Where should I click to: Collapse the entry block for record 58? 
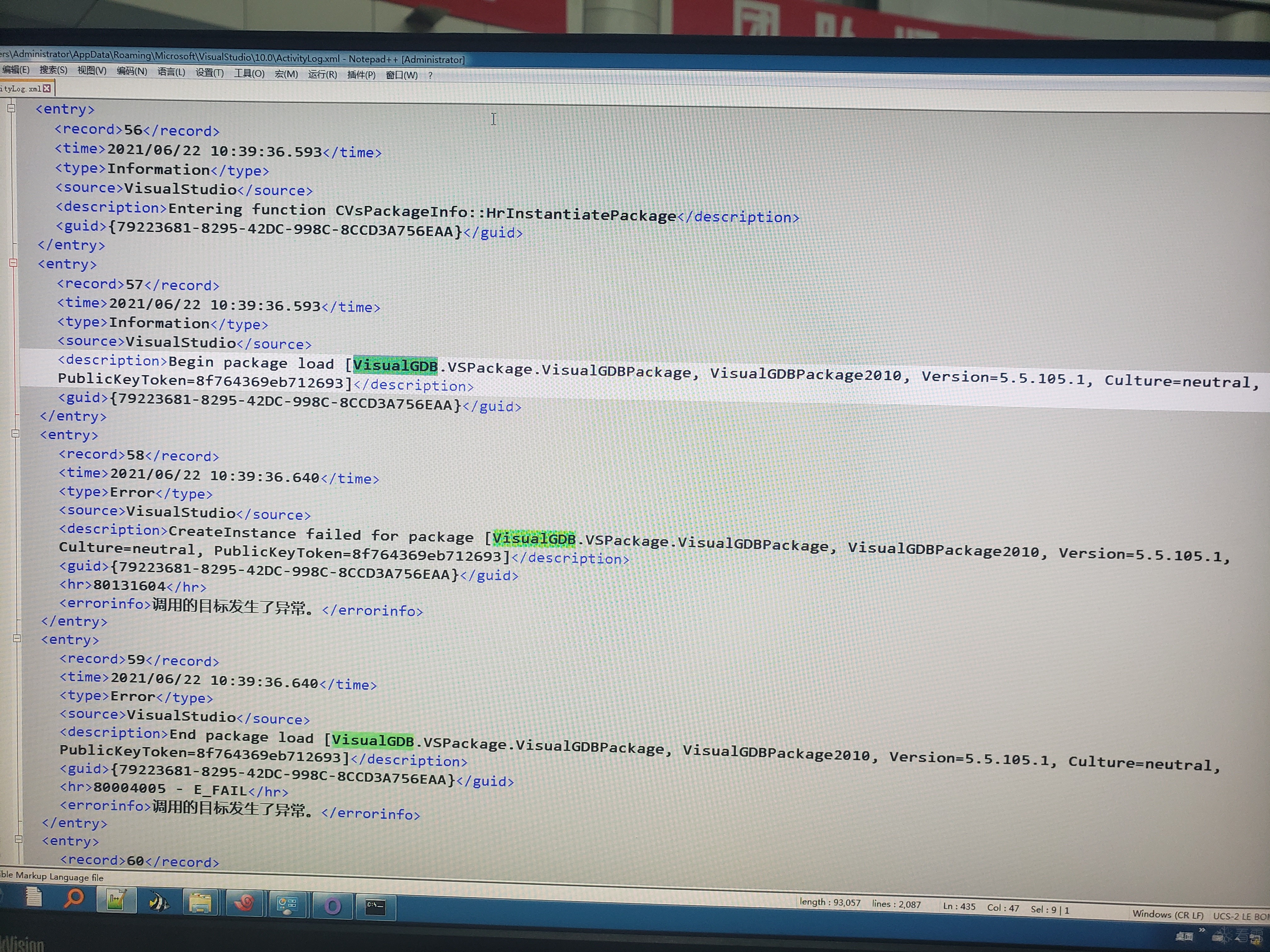pyautogui.click(x=15, y=433)
